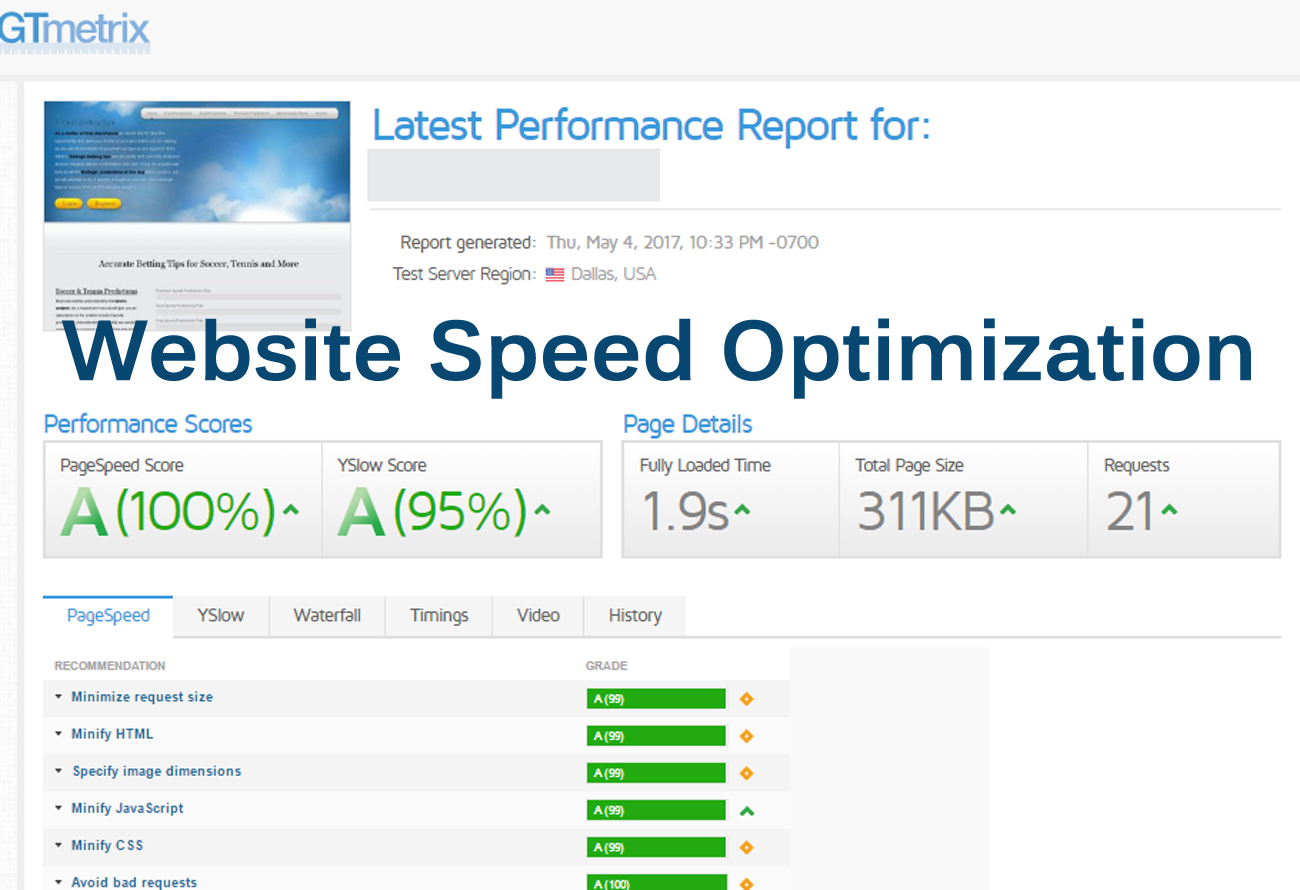Expand the Minimize request size recommendation arrow
Screen dimensions: 1300x890
59,697
